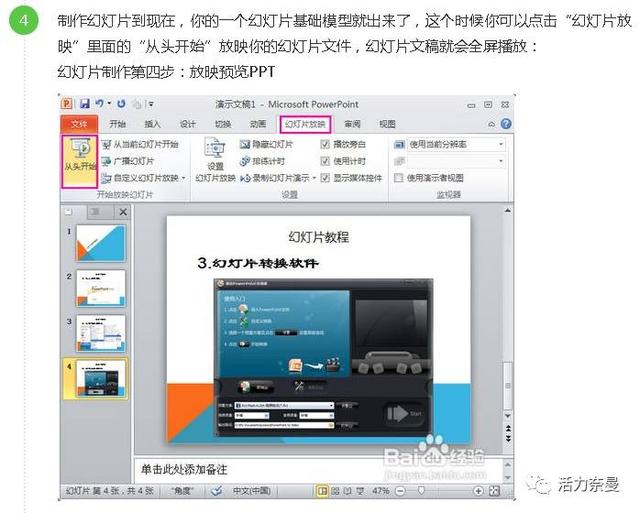Click the embedded converter software image on the slide

[x=323, y=358]
